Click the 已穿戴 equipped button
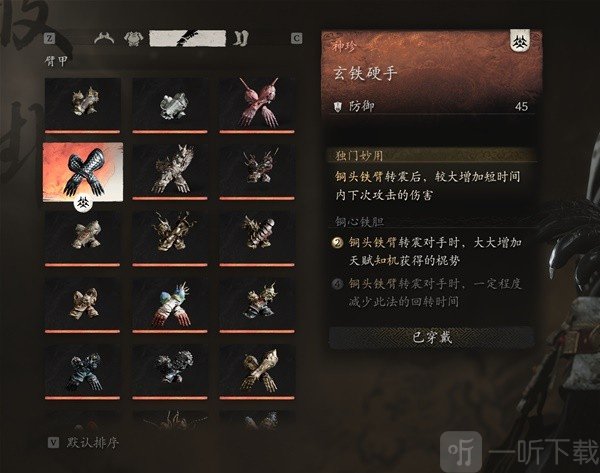The image size is (600, 473). [x=432, y=338]
